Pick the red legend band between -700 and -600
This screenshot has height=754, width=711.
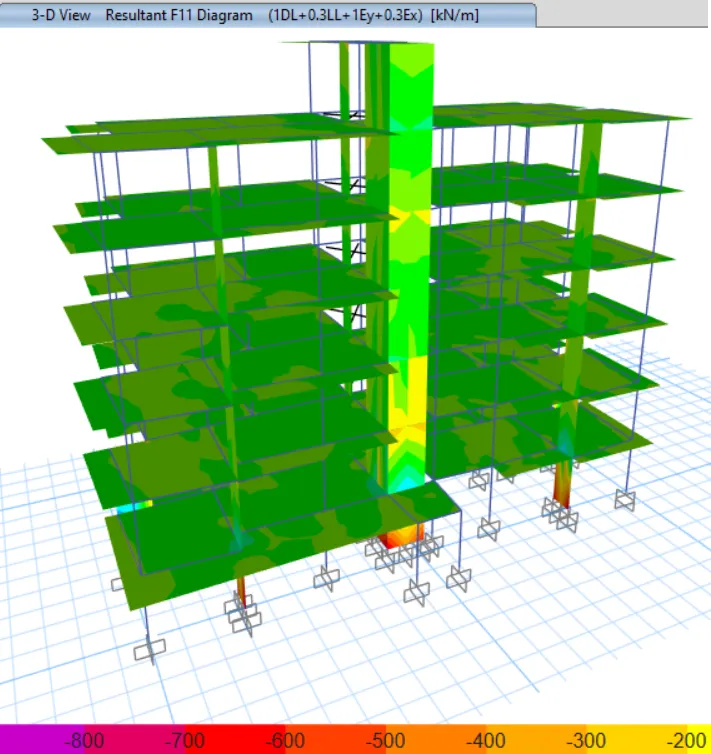[x=235, y=740]
